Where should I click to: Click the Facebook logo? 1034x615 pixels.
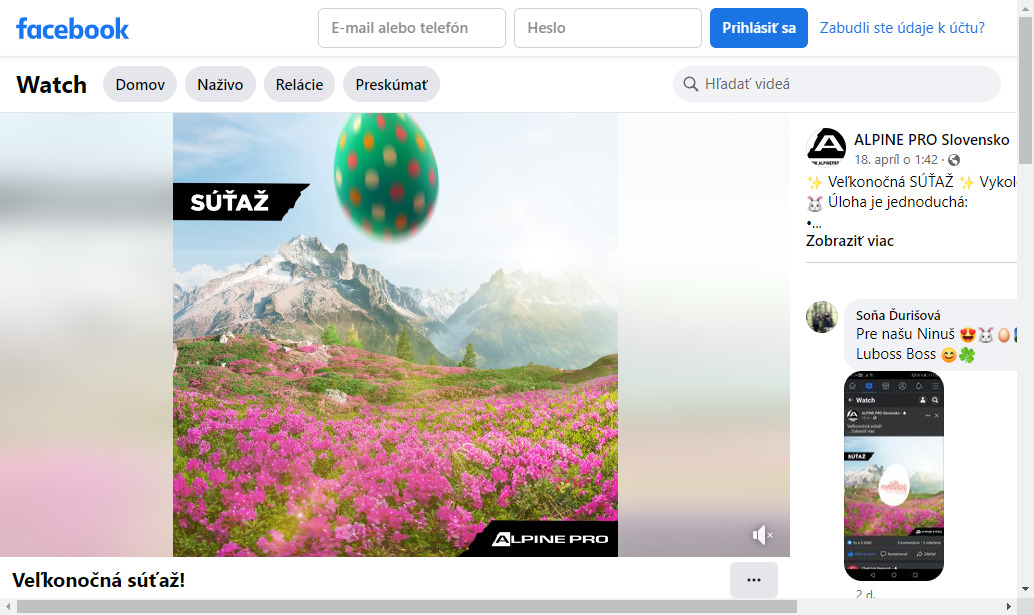pyautogui.click(x=73, y=28)
